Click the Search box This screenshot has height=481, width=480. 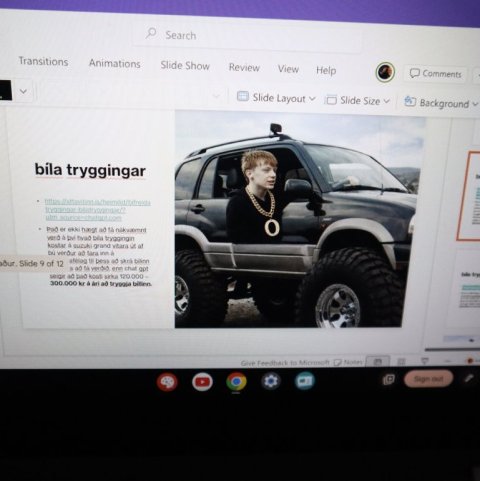248,36
